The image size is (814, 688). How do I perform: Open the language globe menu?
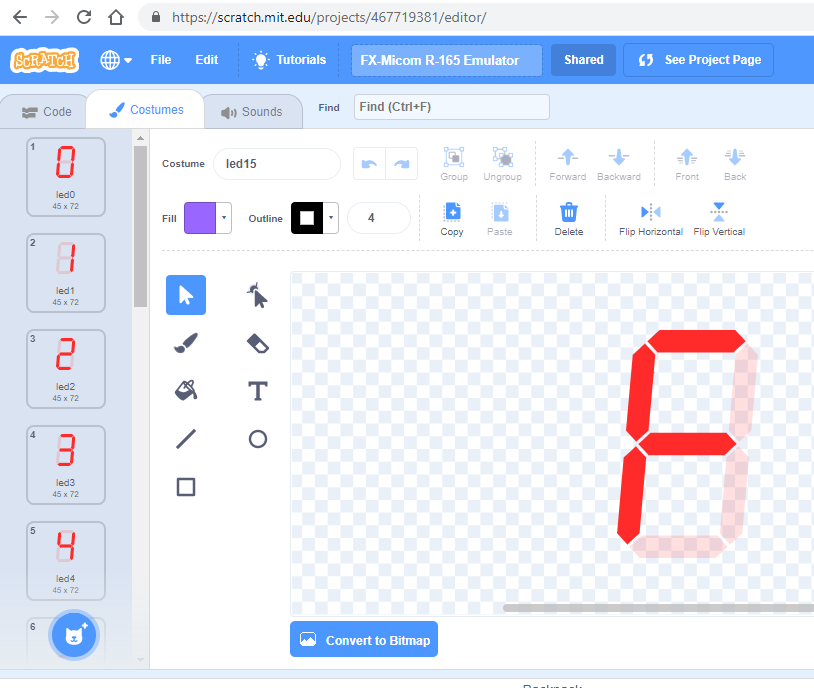(115, 60)
